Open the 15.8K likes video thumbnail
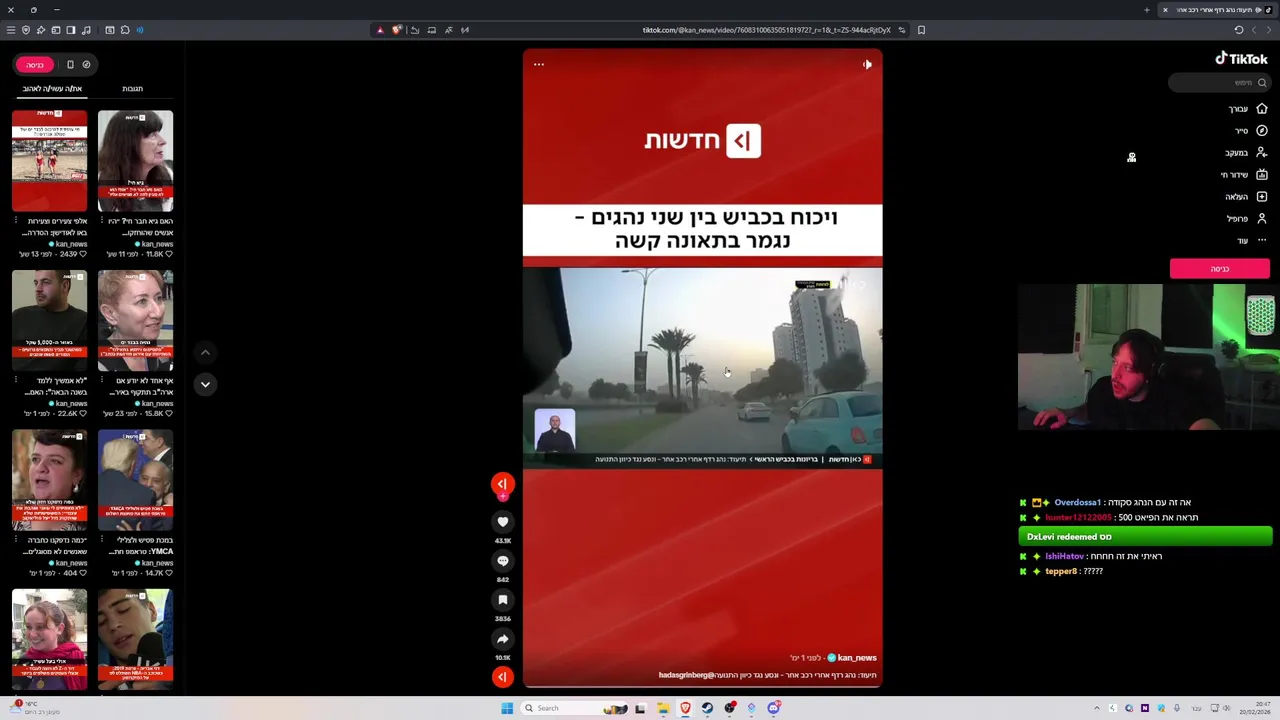 pos(135,320)
